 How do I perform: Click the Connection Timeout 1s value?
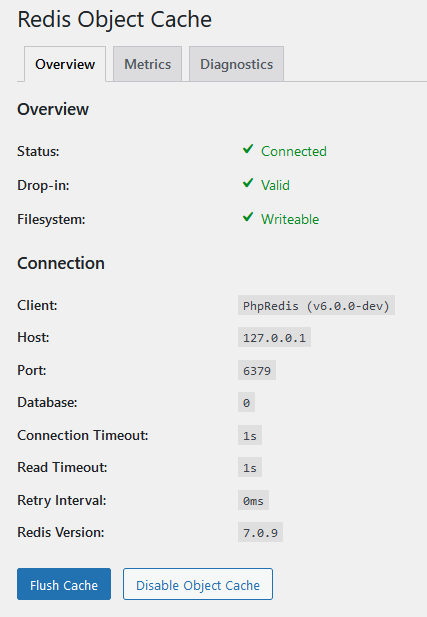click(x=250, y=435)
